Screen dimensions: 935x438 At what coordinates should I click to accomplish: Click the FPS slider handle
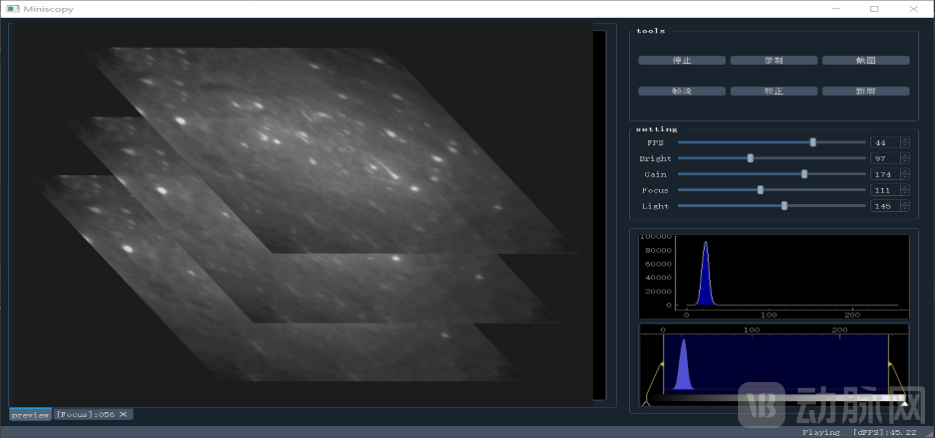pyautogui.click(x=813, y=142)
